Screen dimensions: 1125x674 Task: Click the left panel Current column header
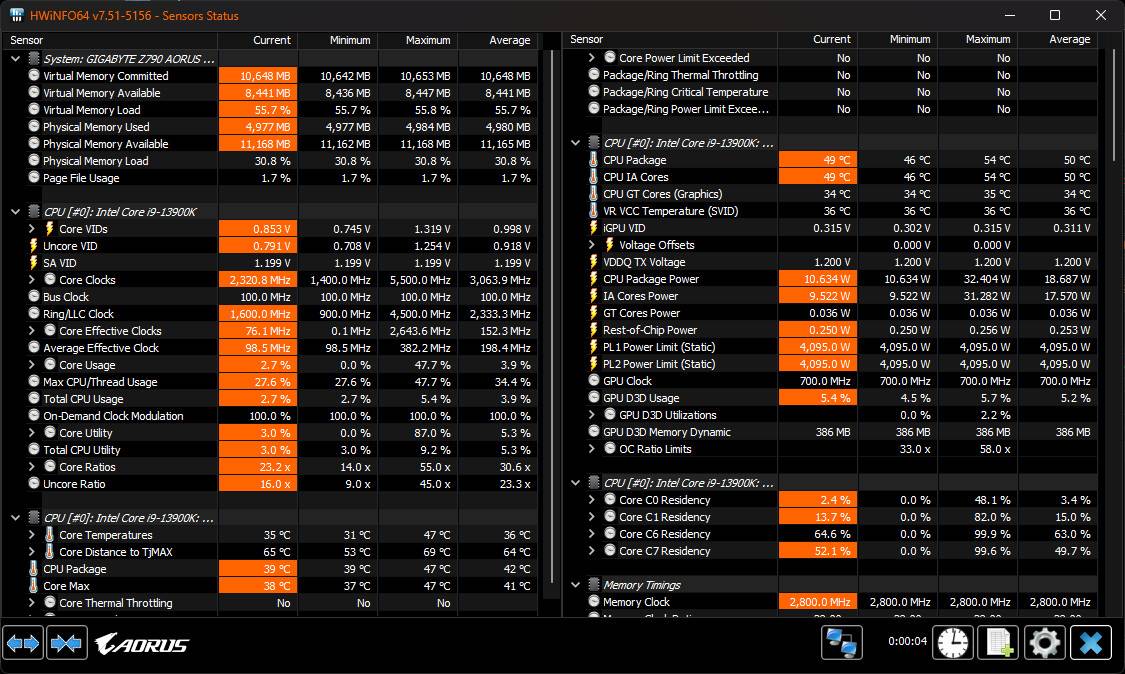coord(257,40)
